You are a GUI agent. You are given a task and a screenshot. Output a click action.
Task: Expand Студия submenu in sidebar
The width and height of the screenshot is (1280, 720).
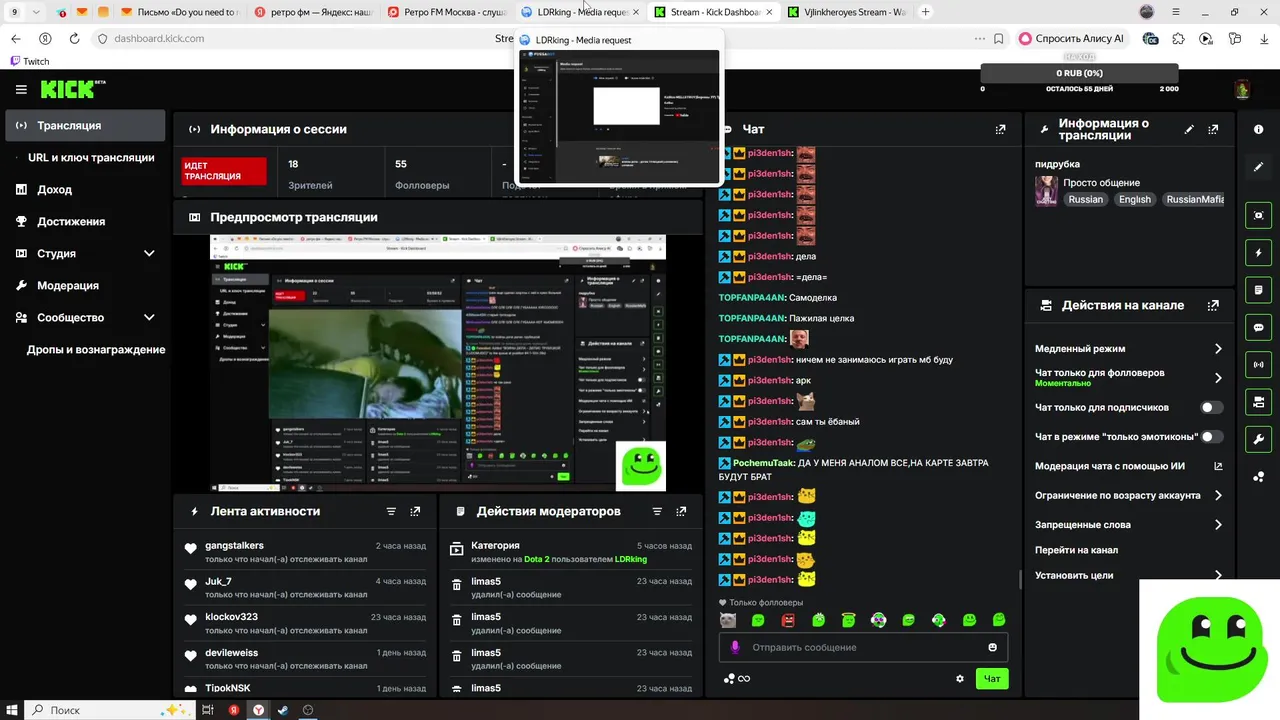coord(149,254)
